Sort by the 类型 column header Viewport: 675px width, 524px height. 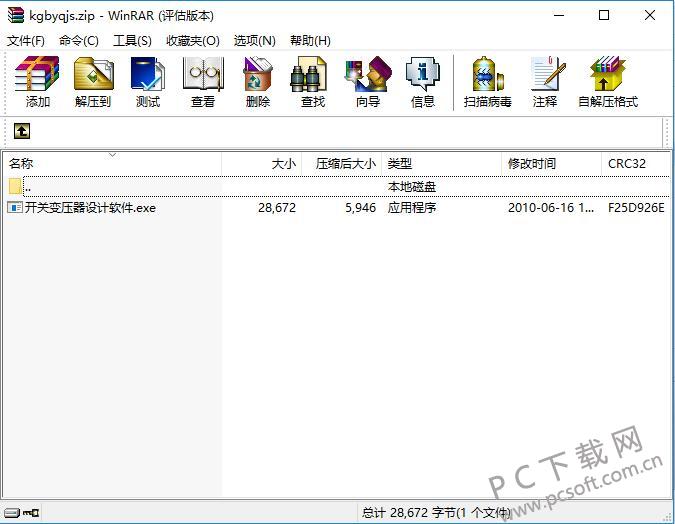442,164
